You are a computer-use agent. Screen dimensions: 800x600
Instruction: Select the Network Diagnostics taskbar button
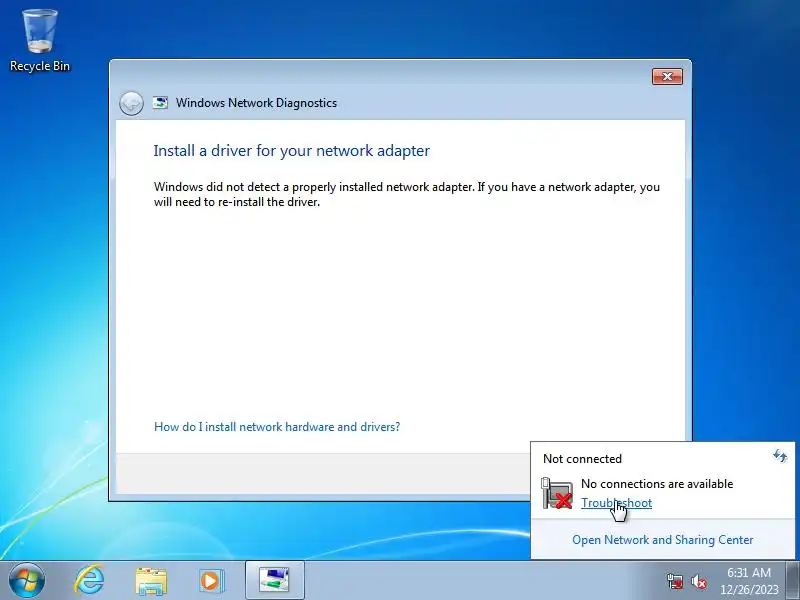[274, 580]
